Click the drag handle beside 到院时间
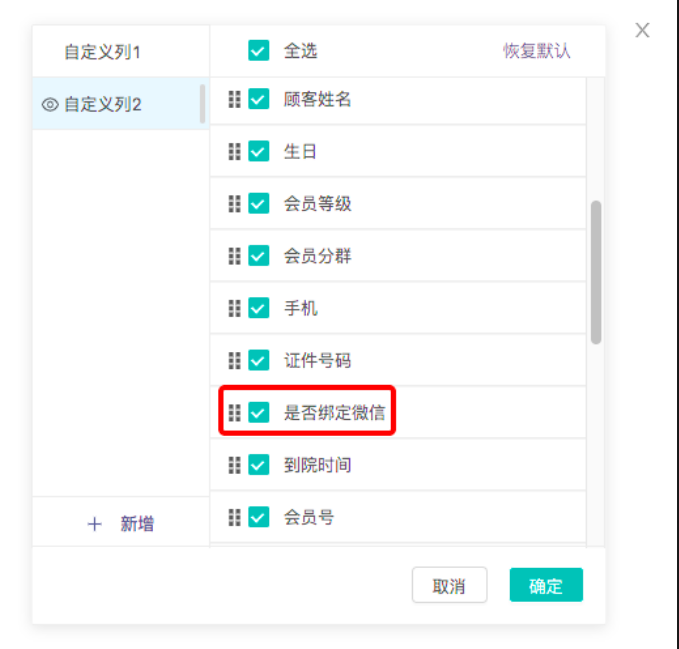Screen dimensions: 679x649 (x=234, y=465)
